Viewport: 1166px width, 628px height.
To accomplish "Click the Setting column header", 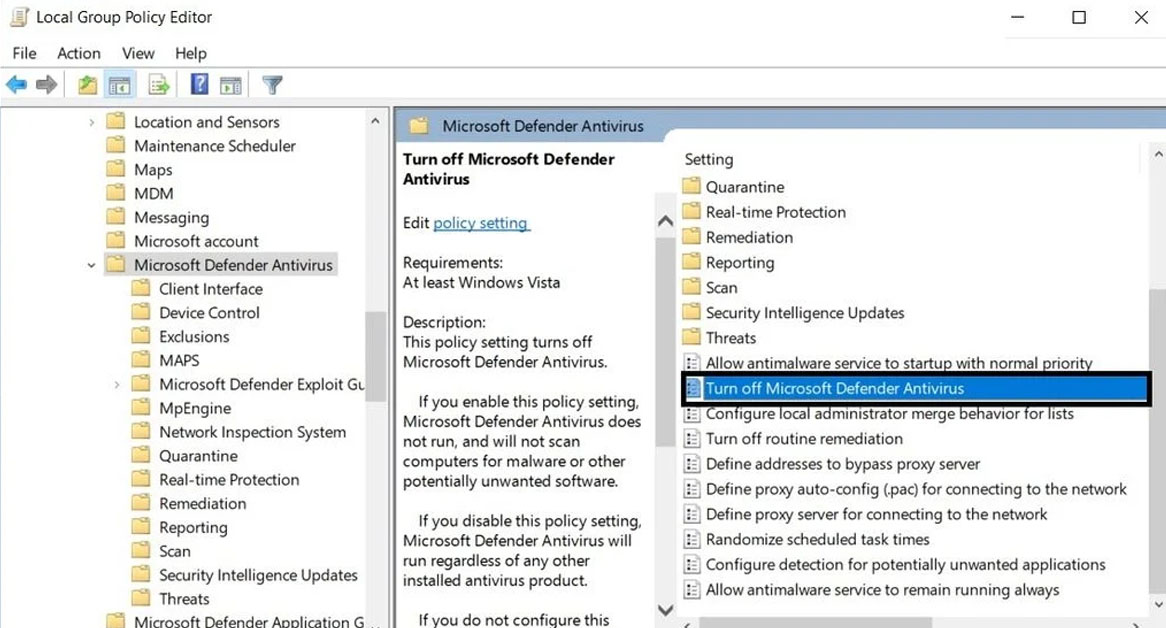I will (x=709, y=159).
